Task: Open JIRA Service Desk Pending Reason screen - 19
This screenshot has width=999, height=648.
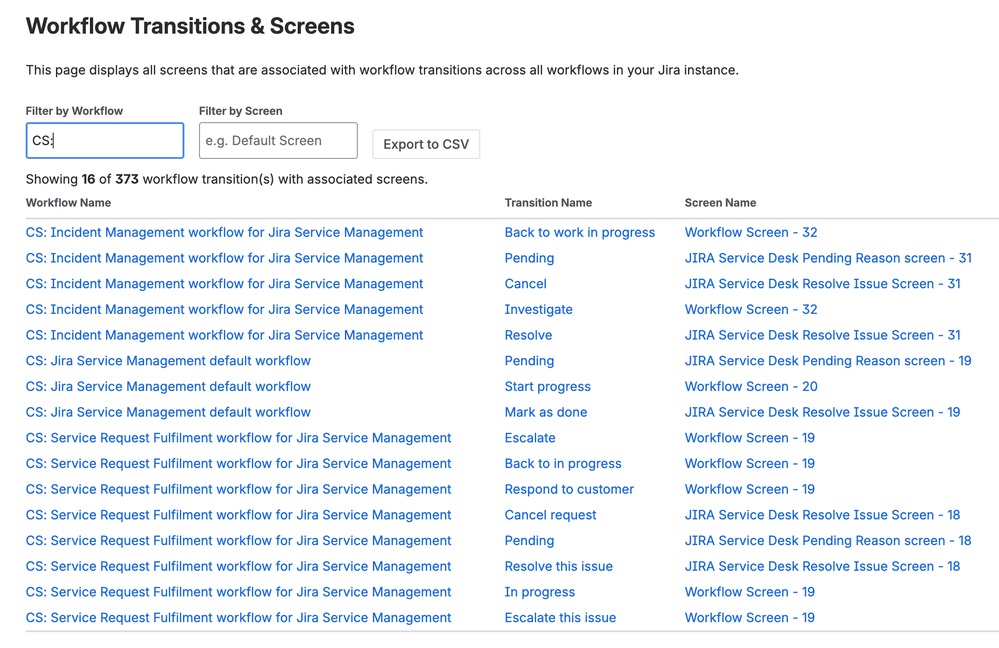Action: click(828, 361)
